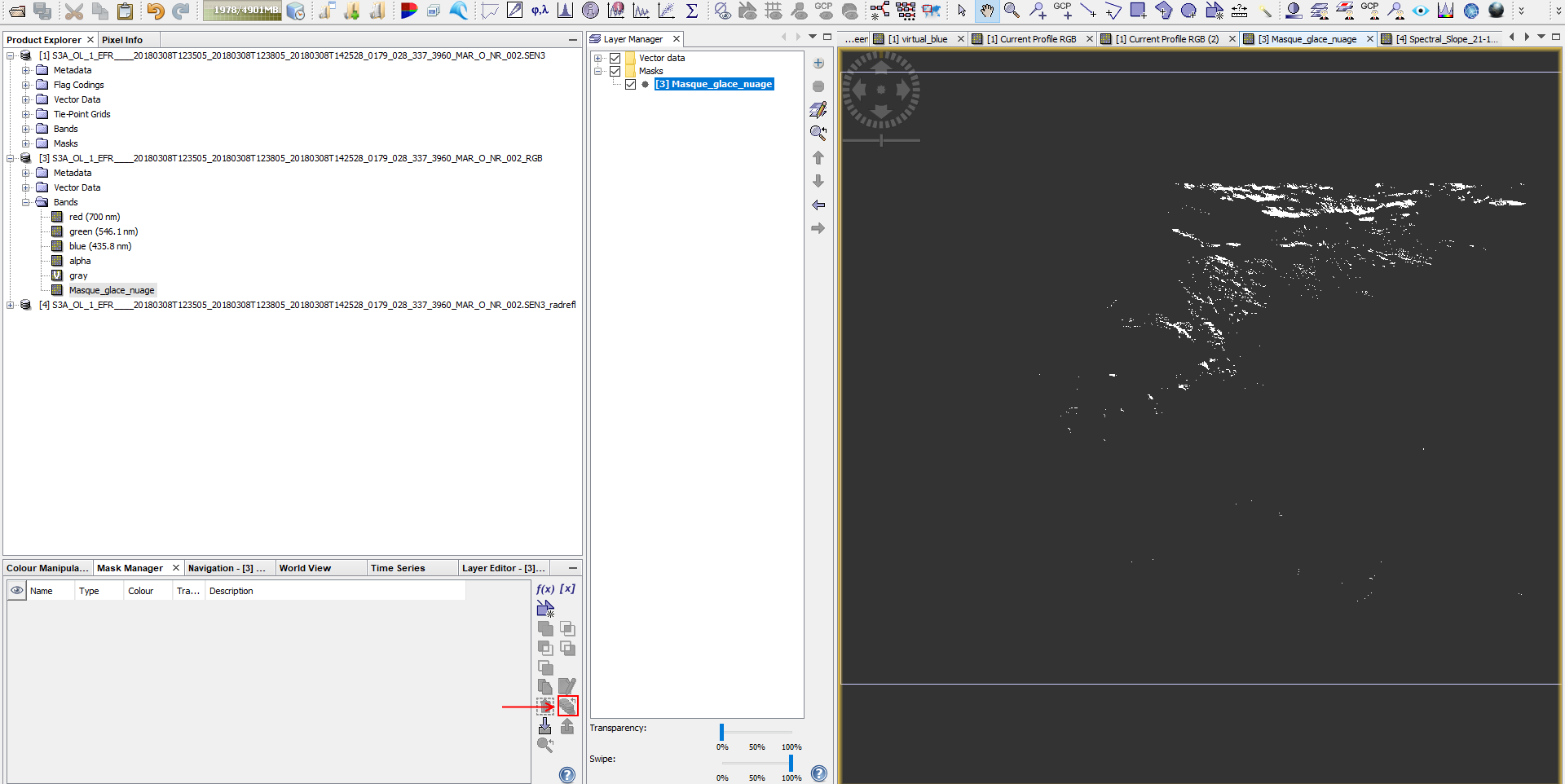Expand the Flag Codings tree node
The image size is (1565, 784).
25,85
